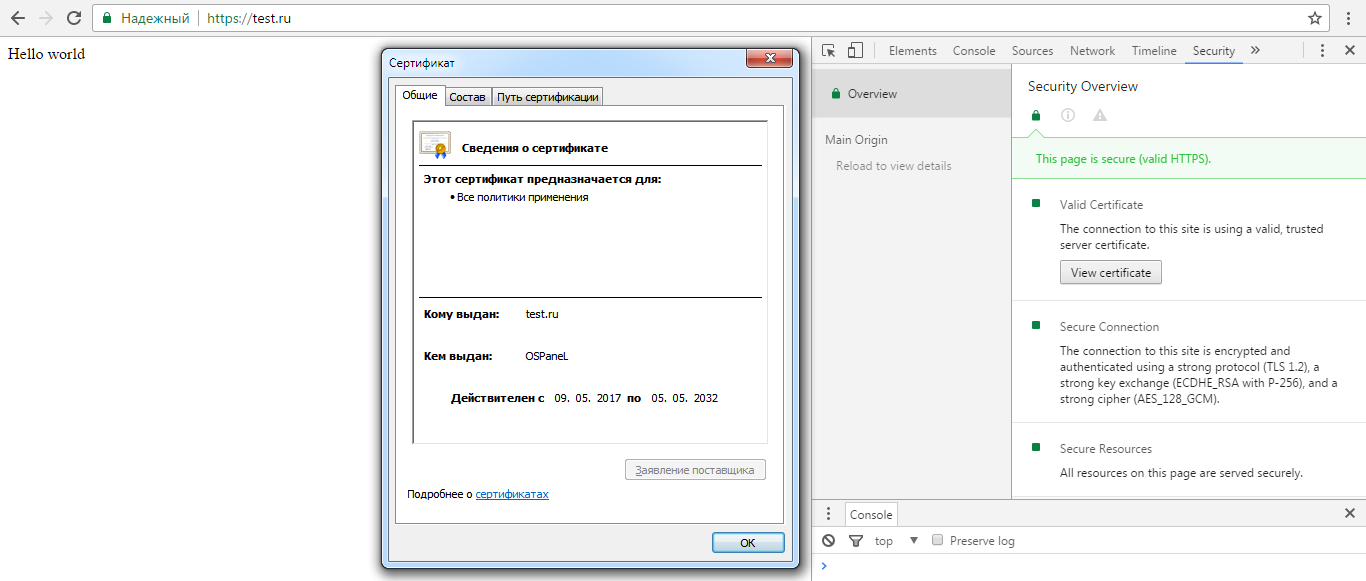Activate the inspect element picker icon
Screen dimensions: 1366x581
click(829, 51)
